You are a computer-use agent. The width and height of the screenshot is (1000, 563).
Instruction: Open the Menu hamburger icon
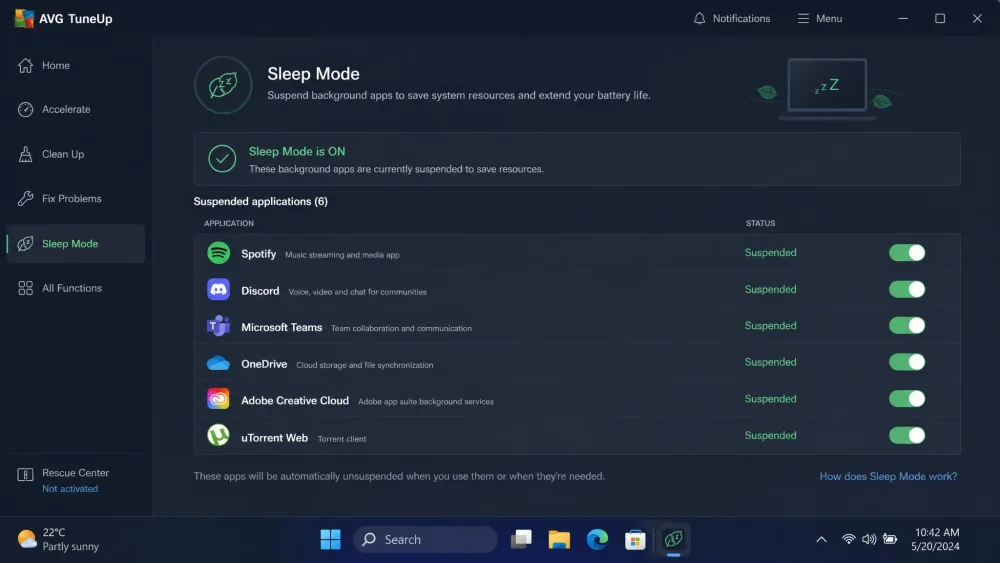803,18
